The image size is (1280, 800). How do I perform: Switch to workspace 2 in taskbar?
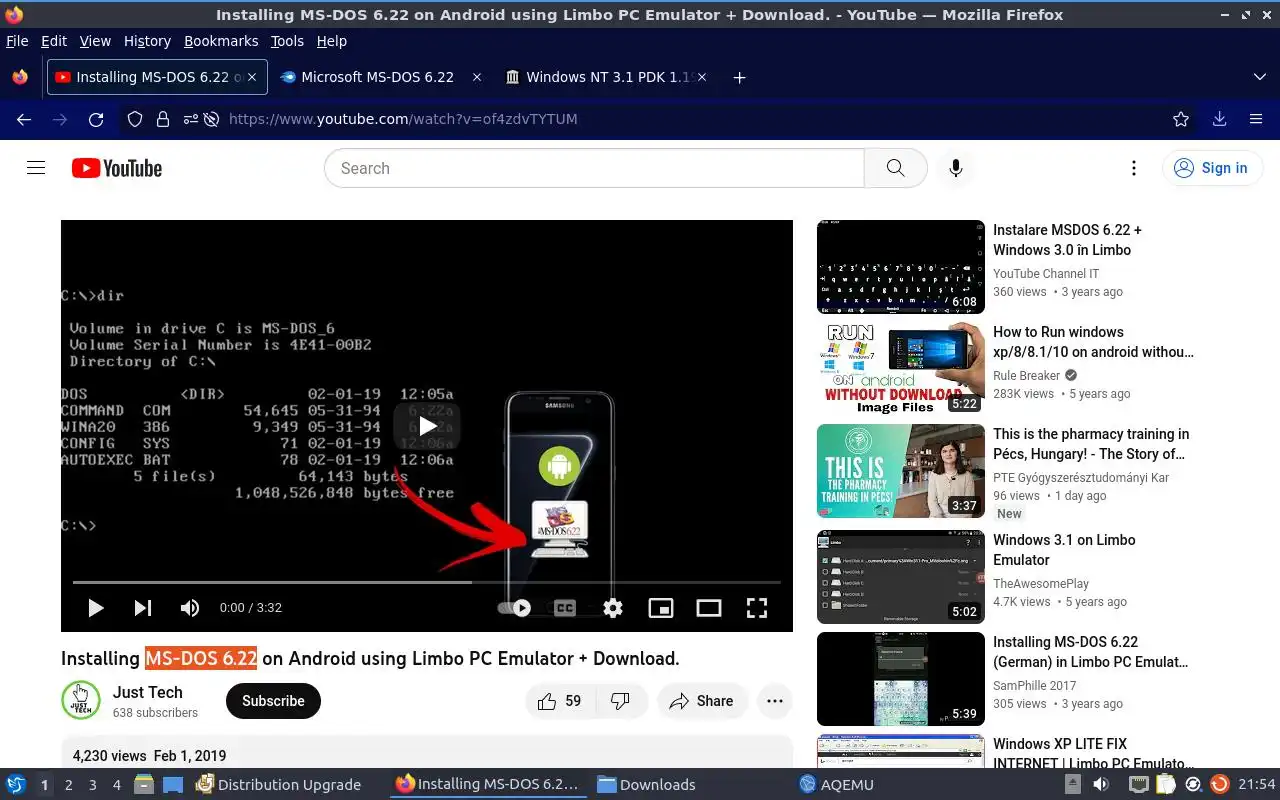point(68,785)
